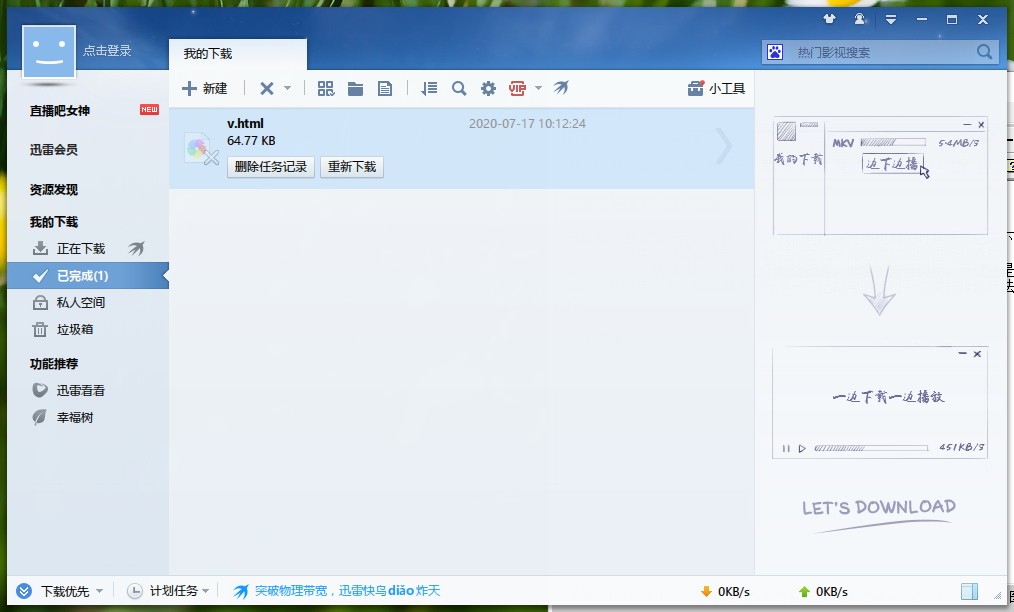The width and height of the screenshot is (1014, 612).
Task: Click the 新建 new task button
Action: [204, 89]
